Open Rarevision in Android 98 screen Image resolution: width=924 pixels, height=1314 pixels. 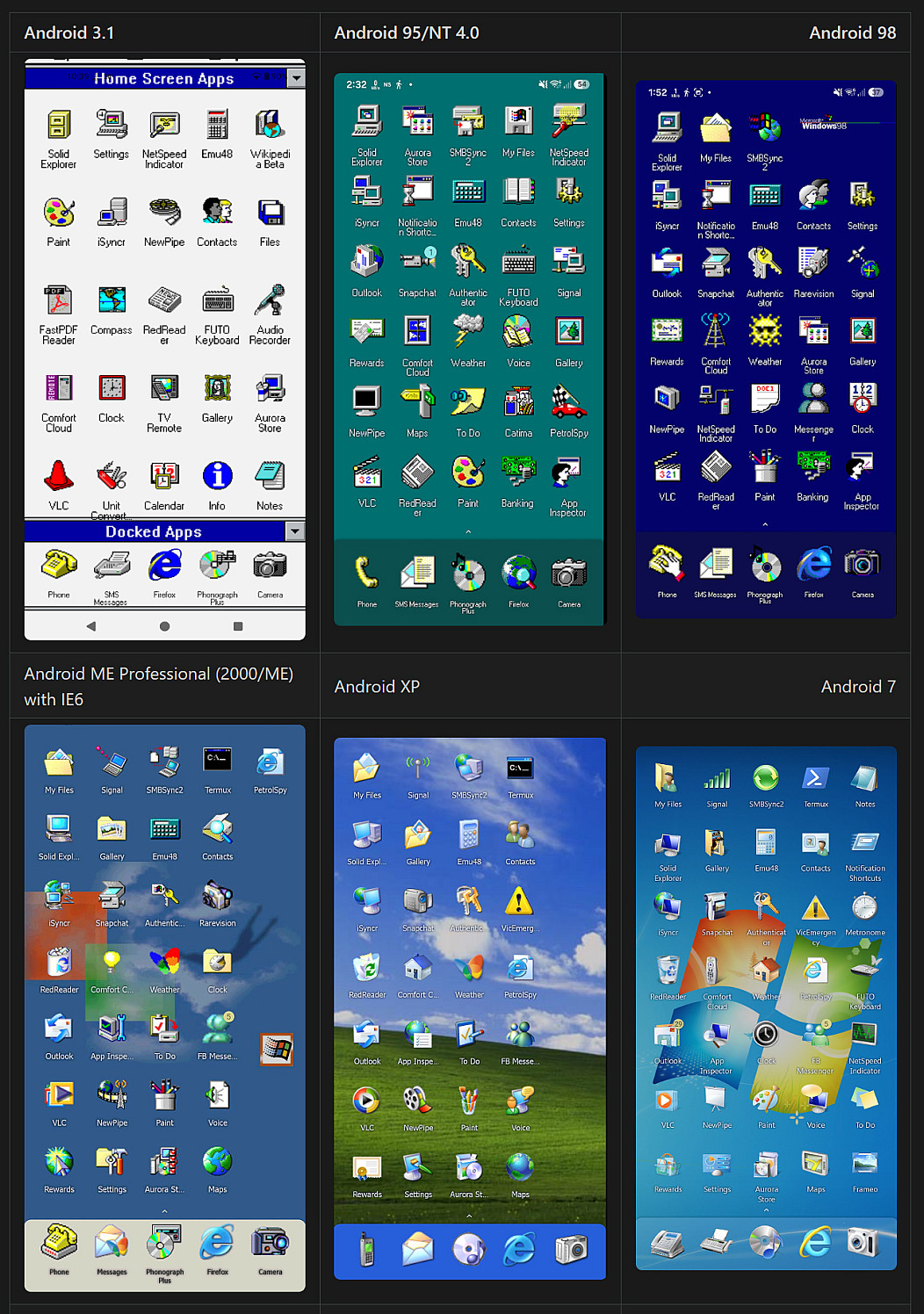[x=813, y=263]
